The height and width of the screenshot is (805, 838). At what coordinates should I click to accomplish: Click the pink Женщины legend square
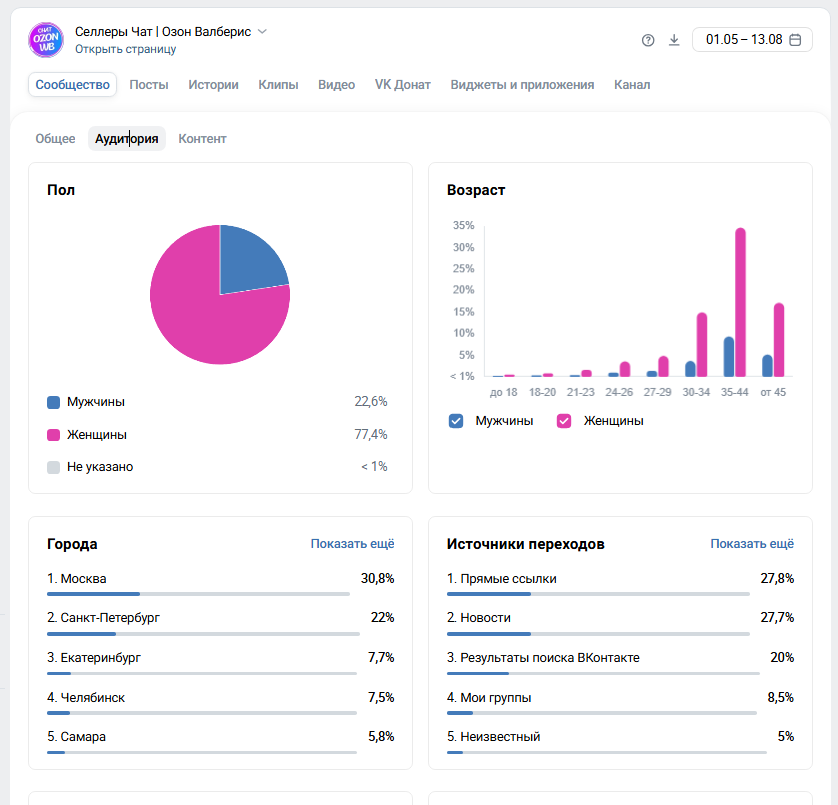[x=53, y=435]
